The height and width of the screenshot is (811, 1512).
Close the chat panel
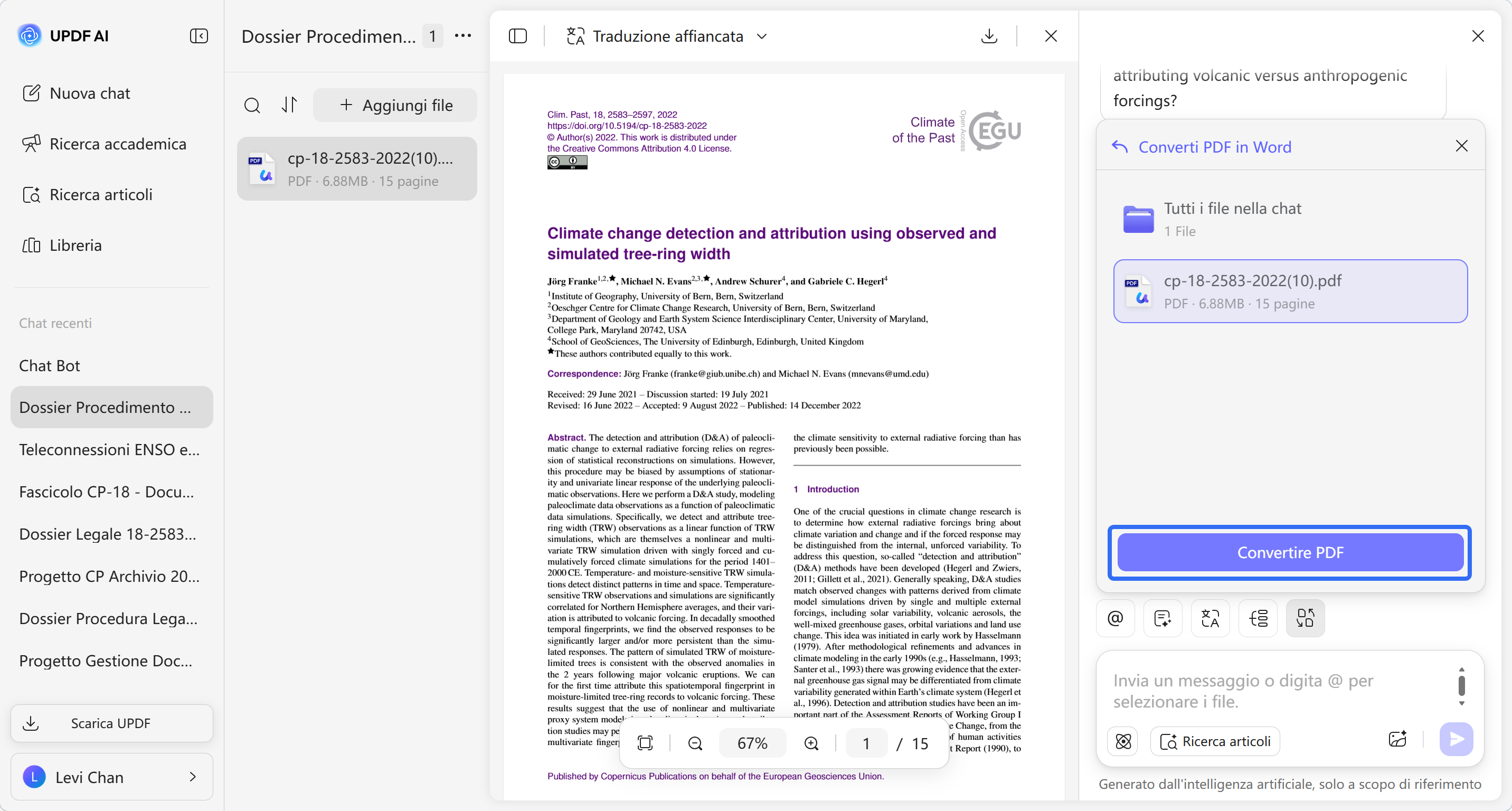(x=1477, y=36)
